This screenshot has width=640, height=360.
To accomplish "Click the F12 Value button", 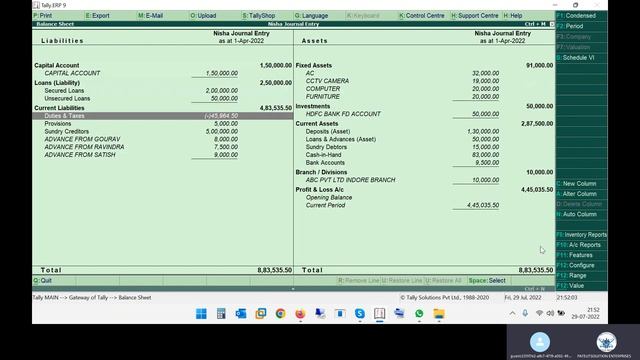I will pos(581,286).
